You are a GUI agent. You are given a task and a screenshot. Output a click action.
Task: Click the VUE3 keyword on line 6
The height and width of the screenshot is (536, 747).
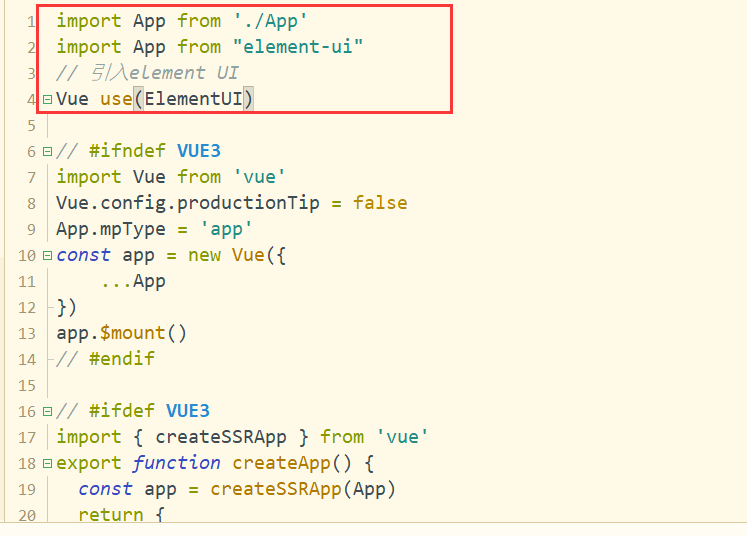click(199, 151)
